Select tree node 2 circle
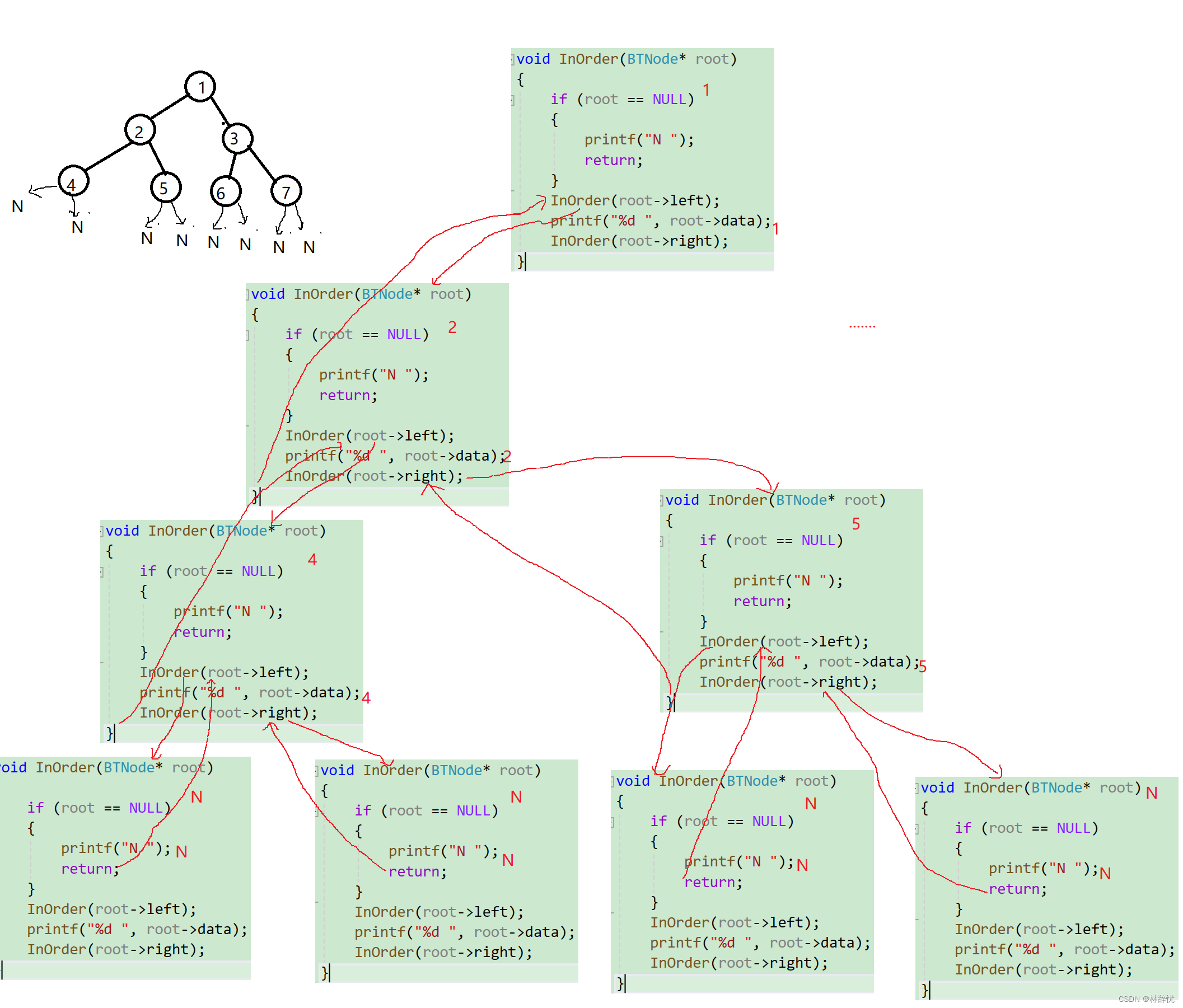The height and width of the screenshot is (1008, 1183). point(139,132)
